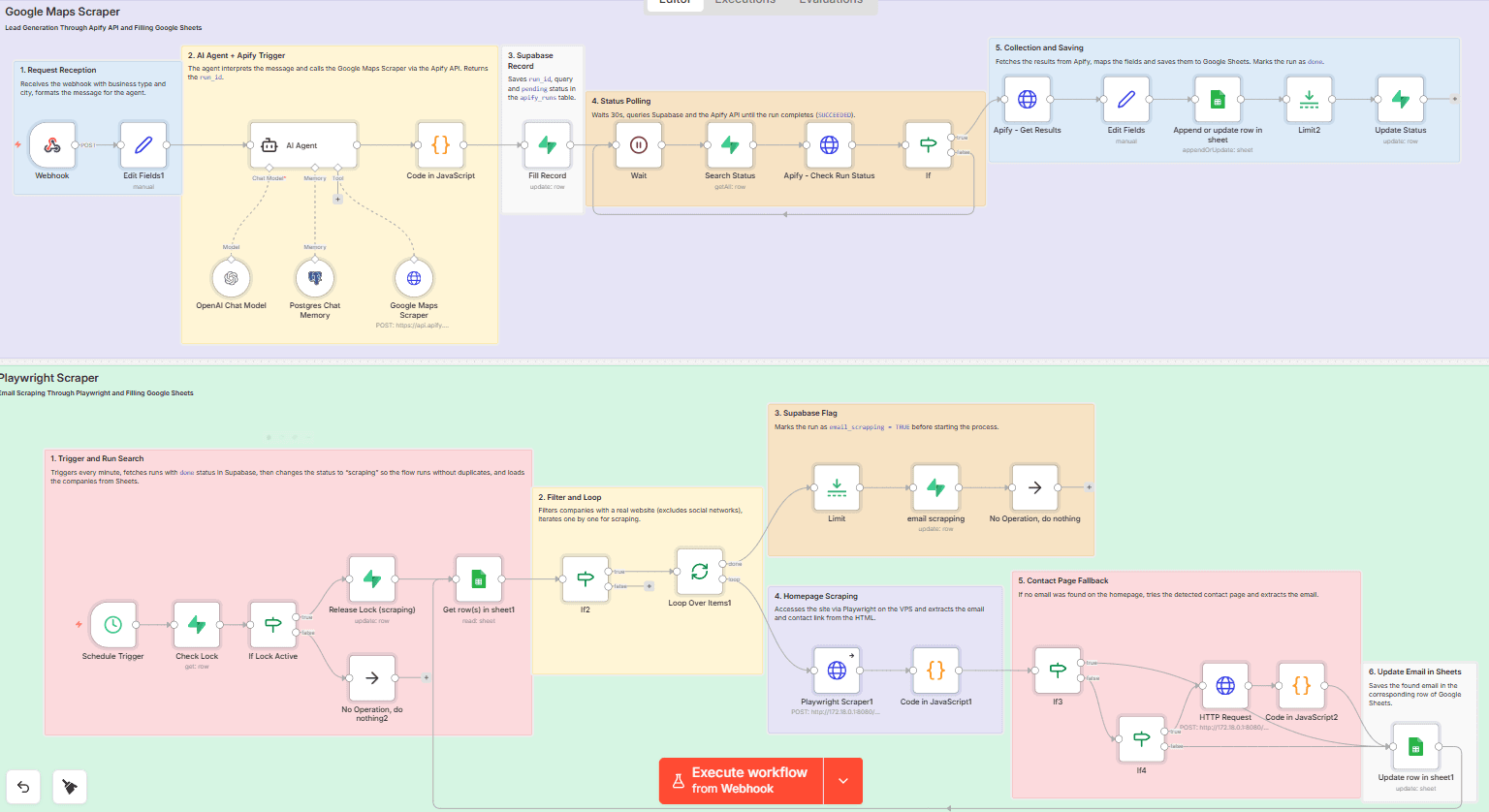Image resolution: width=1489 pixels, height=812 pixels.
Task: Select the Release Lock (scraping) node
Action: (372, 579)
